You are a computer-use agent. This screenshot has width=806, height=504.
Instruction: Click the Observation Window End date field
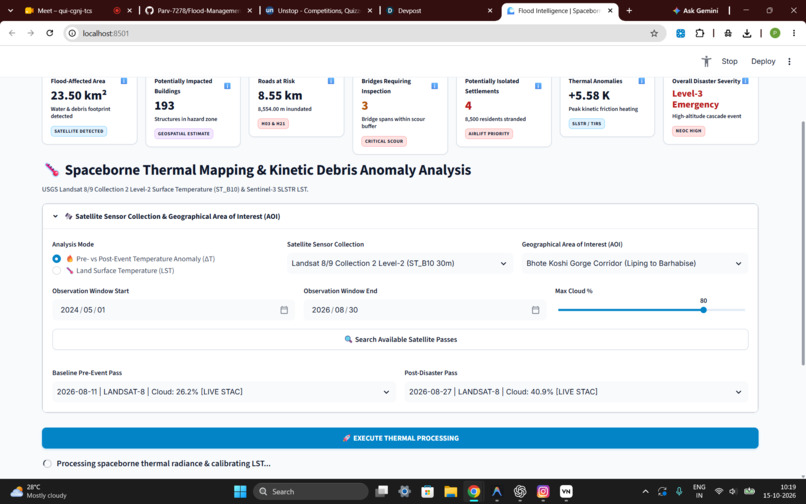pos(425,310)
